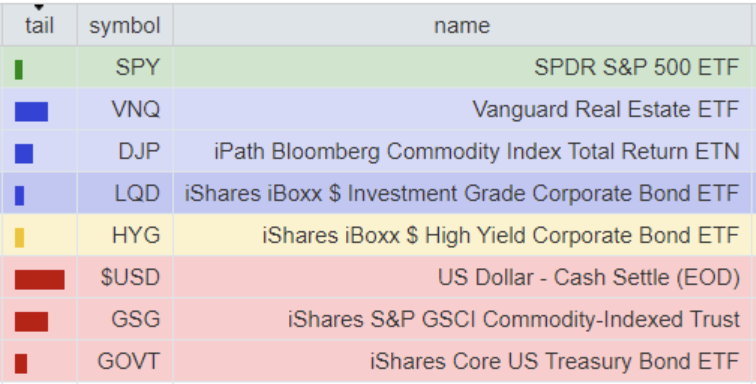This screenshot has height=384, width=756.
Task: Click the blue tail bar for VNQ
Action: (x=31, y=111)
